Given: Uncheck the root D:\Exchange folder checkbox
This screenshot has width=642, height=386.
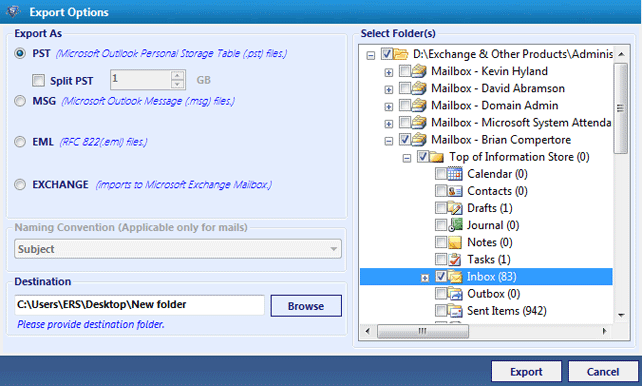Looking at the screenshot, I should (x=387, y=54).
